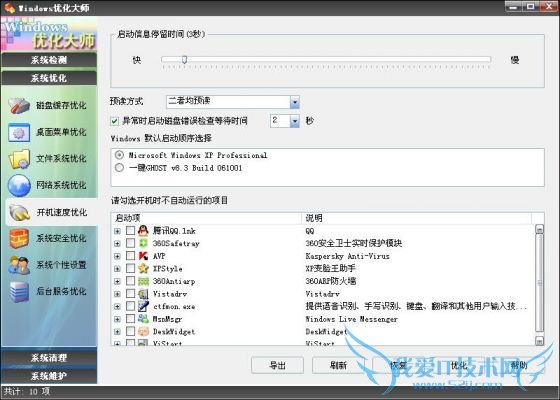Expand the 360Antiarp tree row
The image size is (560, 400).
117,281
